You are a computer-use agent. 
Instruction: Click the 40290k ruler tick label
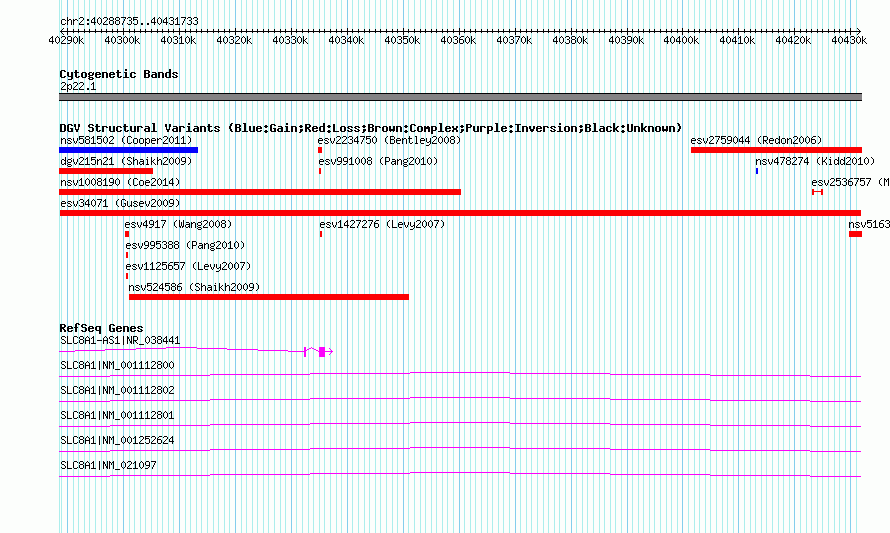pos(66,40)
